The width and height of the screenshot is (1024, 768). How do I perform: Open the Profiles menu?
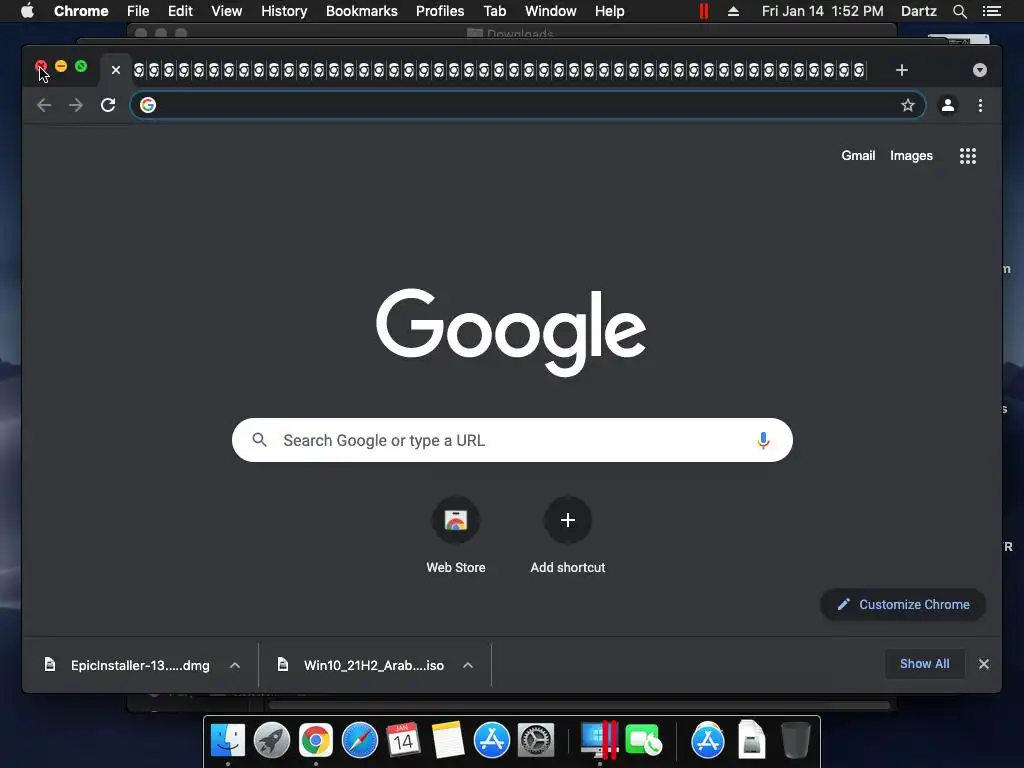[440, 11]
